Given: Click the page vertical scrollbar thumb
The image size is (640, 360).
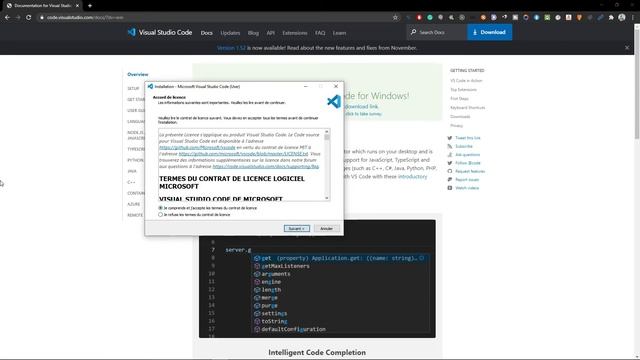Looking at the screenshot, I should pos(637,84).
